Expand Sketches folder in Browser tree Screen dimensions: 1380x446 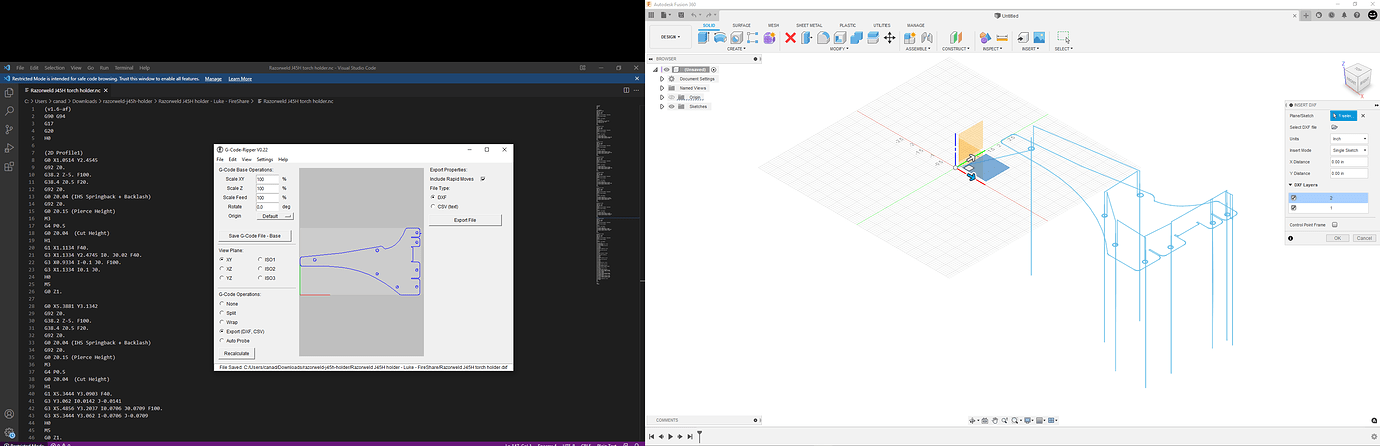coord(662,106)
